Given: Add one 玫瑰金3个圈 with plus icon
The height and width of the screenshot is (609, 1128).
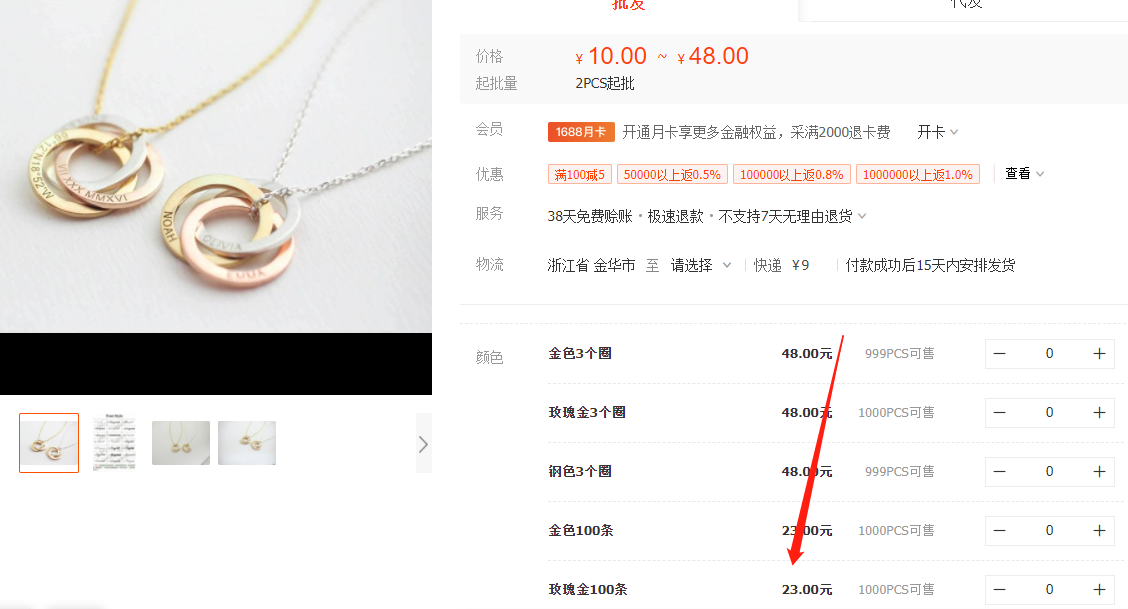Looking at the screenshot, I should click(x=1099, y=413).
